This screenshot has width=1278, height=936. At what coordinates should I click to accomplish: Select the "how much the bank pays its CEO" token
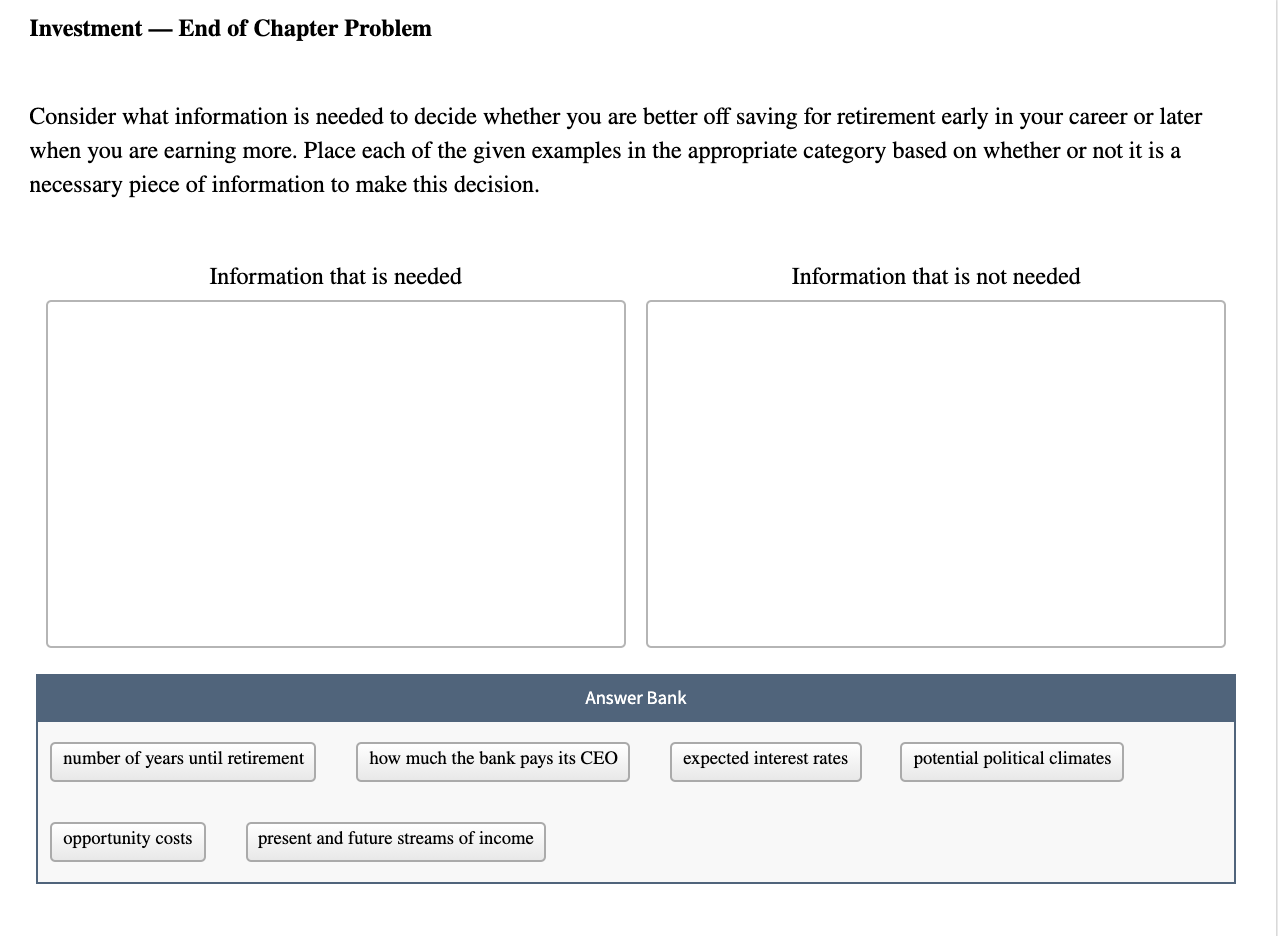[494, 759]
